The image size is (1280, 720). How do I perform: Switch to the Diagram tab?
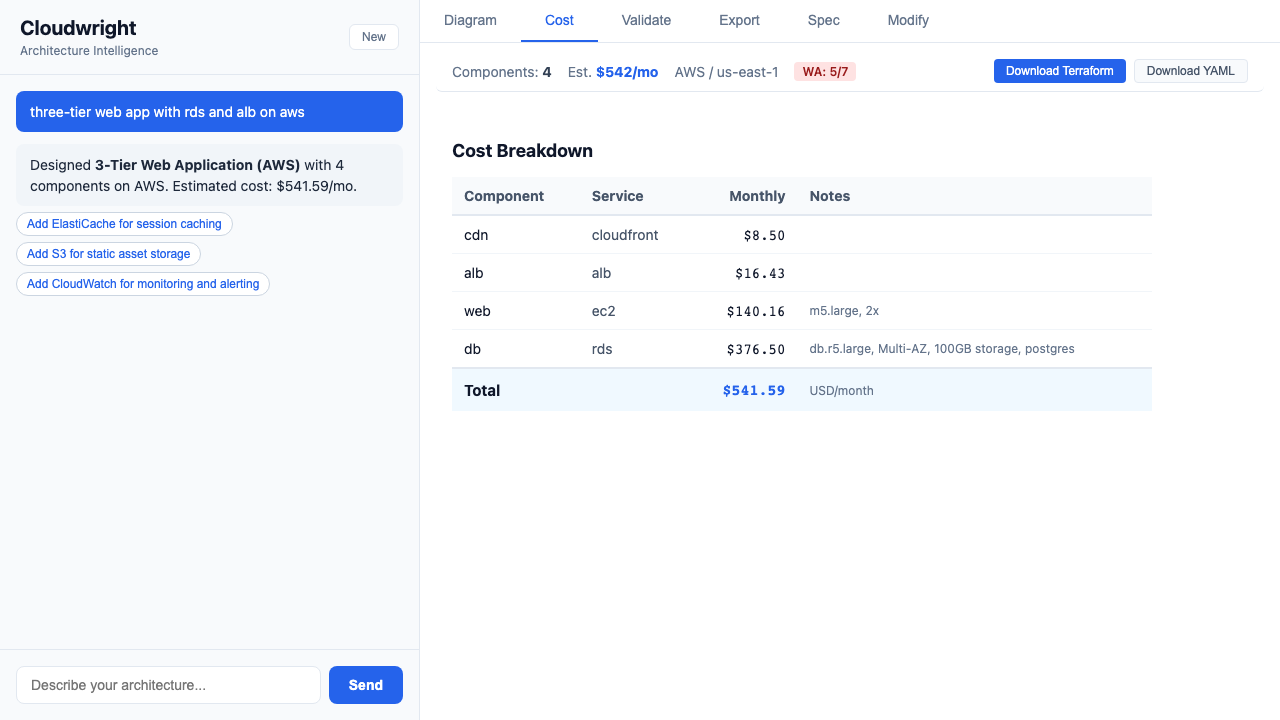click(x=470, y=20)
